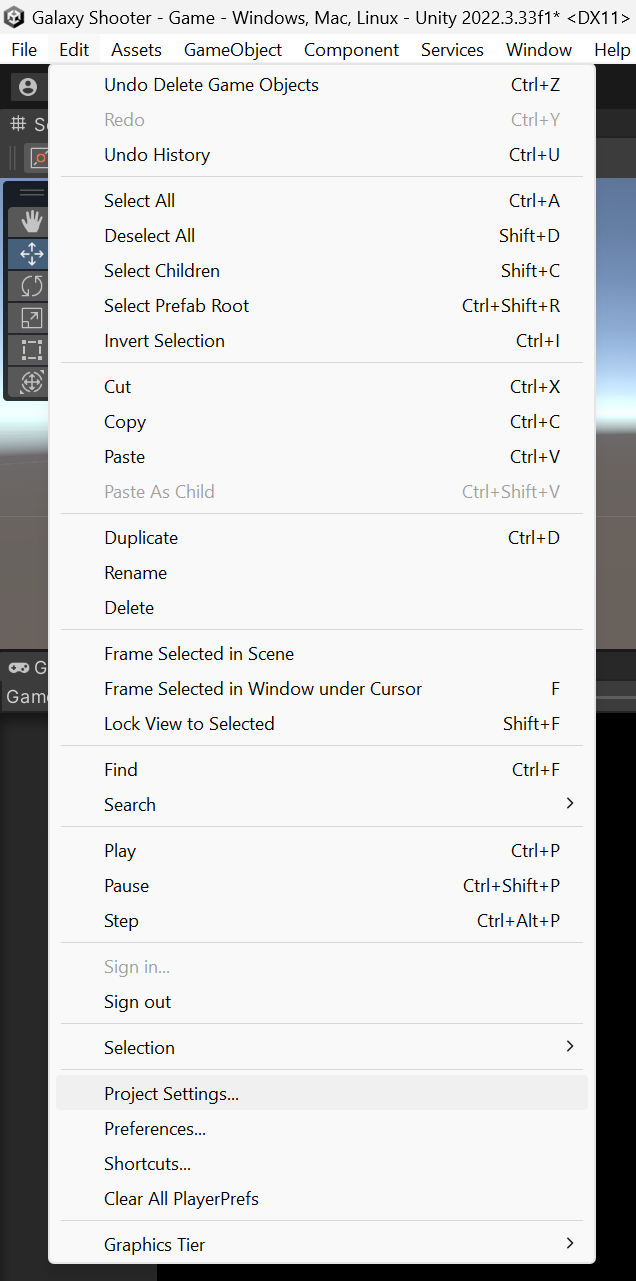Viewport: 636px width, 1281px height.
Task: Select the Transform tool
Action: [x=31, y=382]
